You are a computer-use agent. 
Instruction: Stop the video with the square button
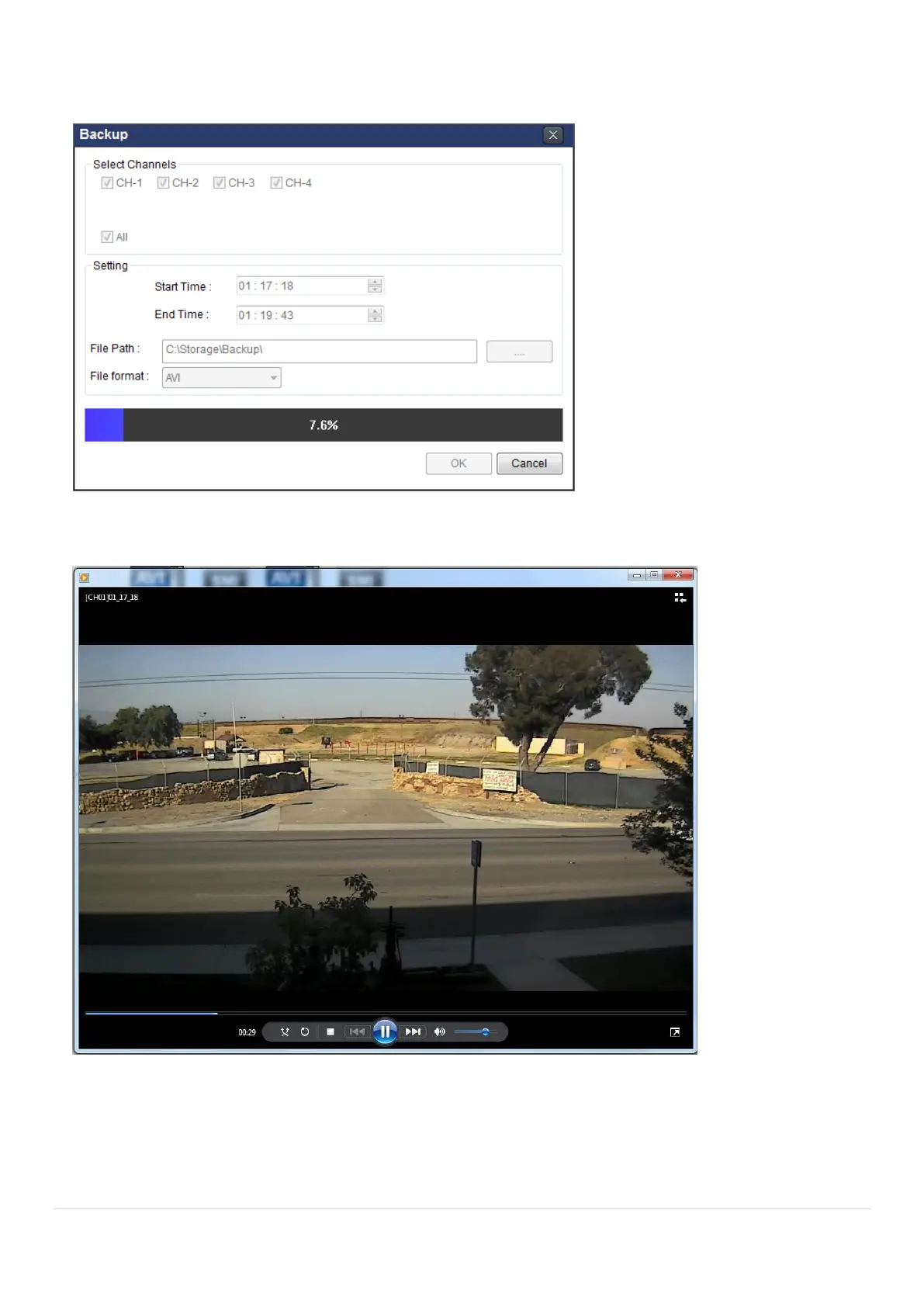pos(330,1031)
